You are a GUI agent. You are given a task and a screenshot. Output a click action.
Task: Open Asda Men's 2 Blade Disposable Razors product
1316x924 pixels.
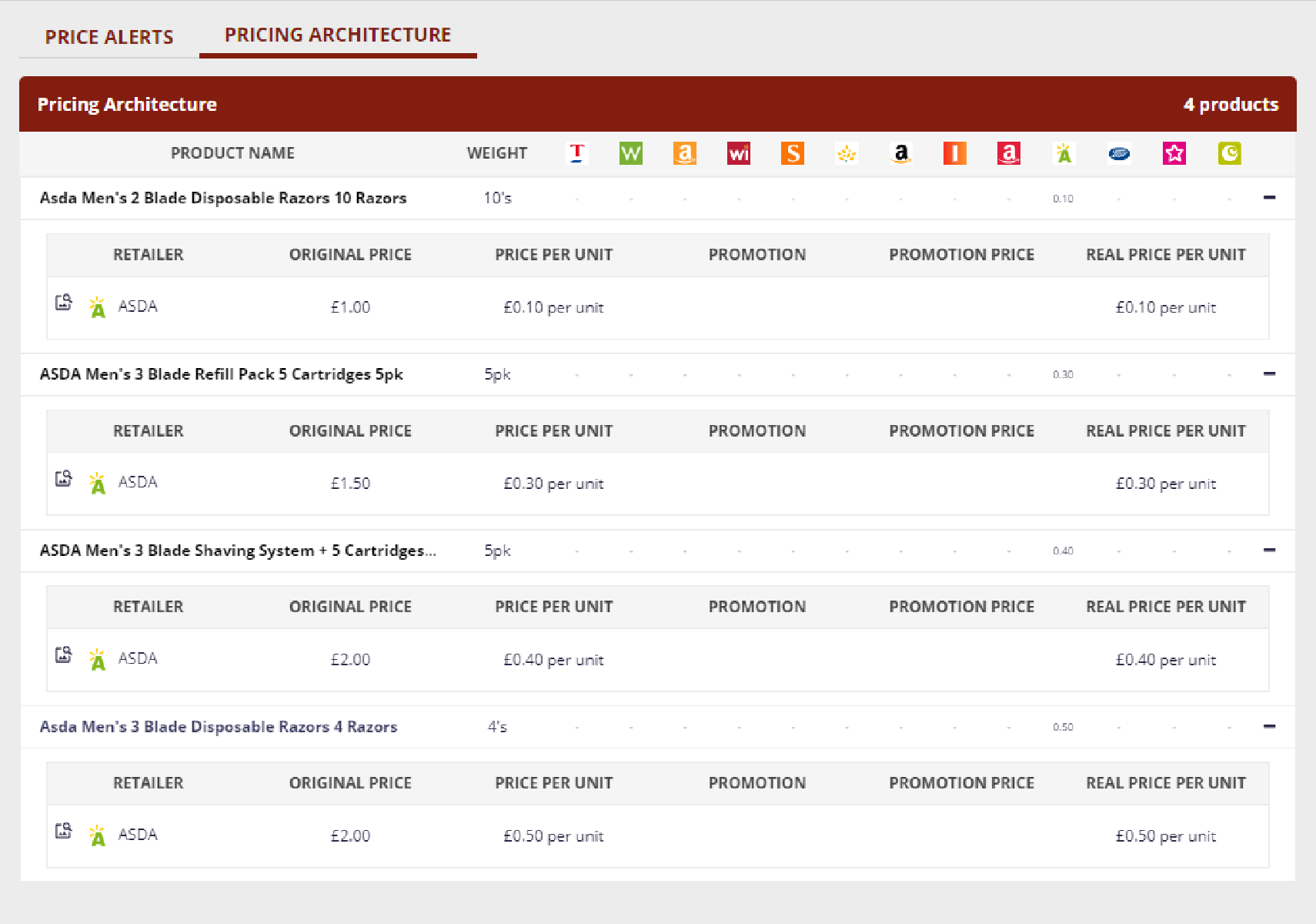point(223,198)
